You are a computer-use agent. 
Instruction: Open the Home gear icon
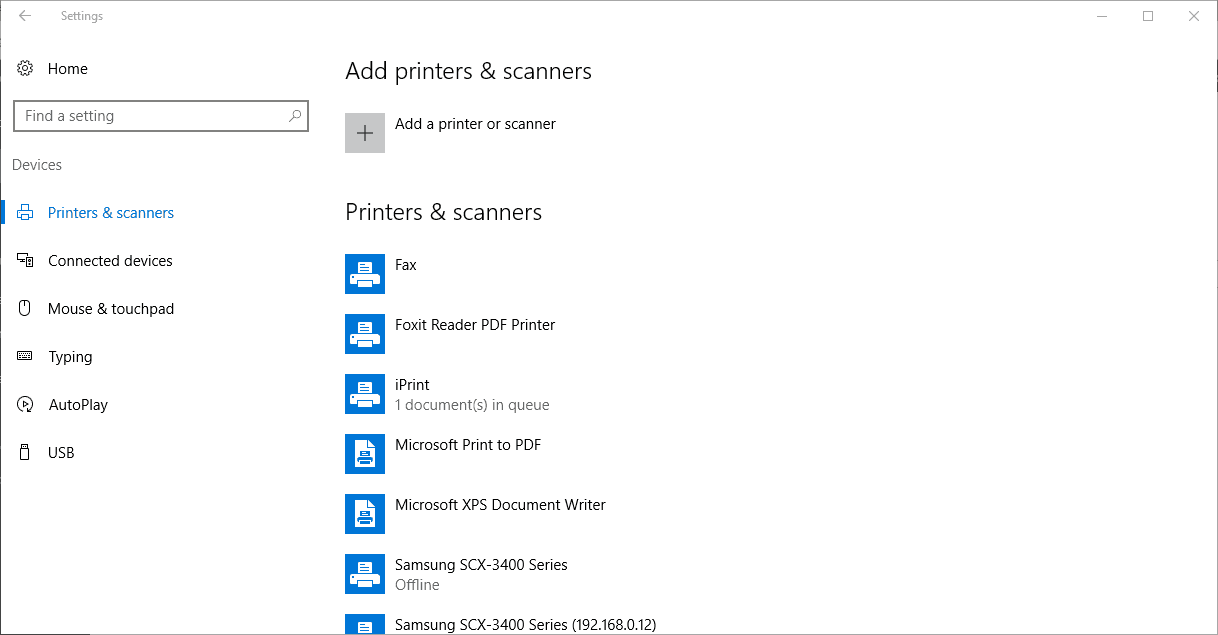click(25, 69)
